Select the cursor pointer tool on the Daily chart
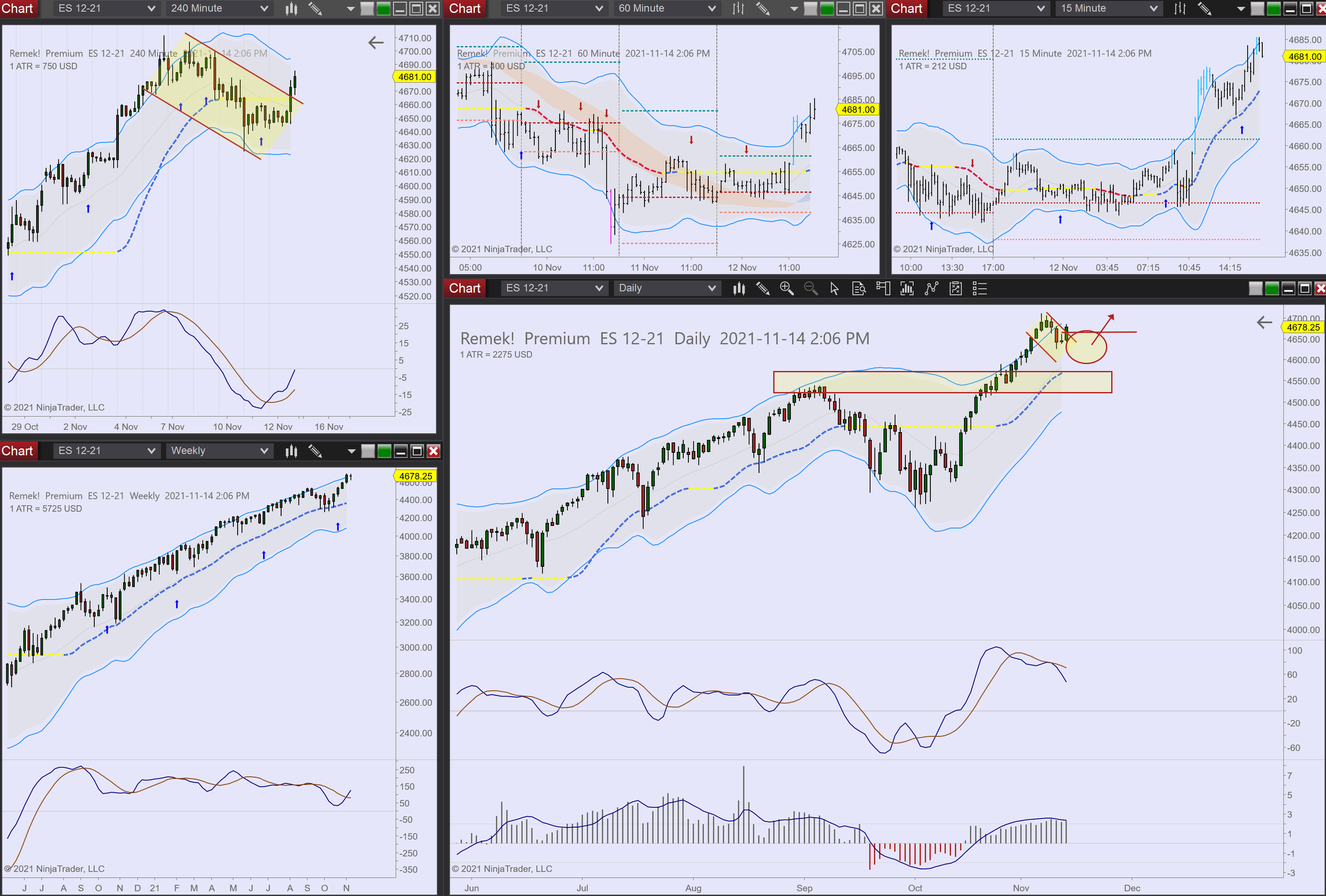 [834, 288]
